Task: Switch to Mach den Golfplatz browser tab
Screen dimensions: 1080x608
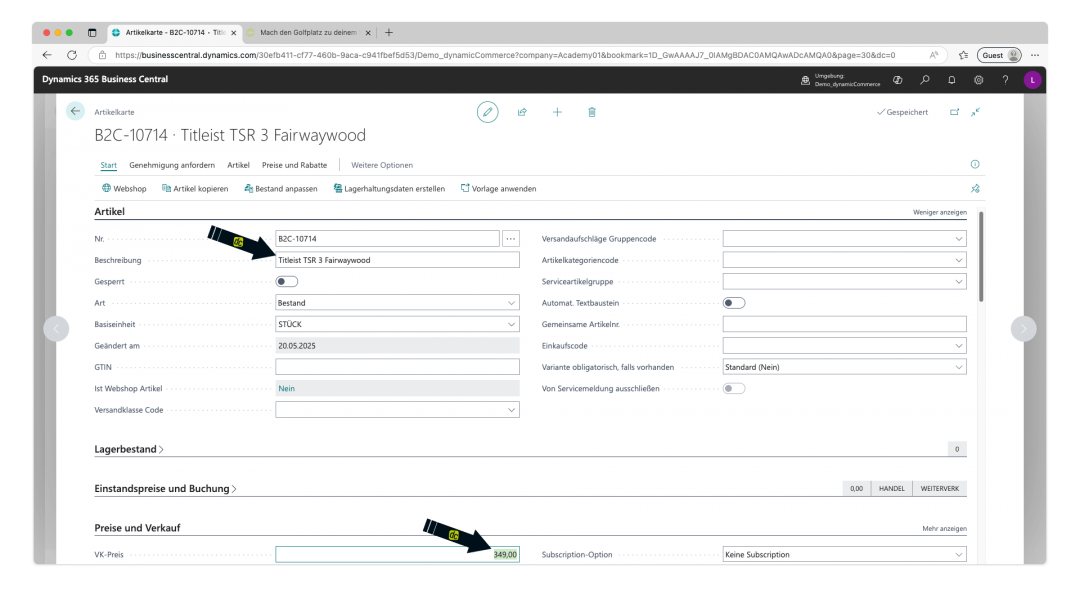Action: coord(309,32)
